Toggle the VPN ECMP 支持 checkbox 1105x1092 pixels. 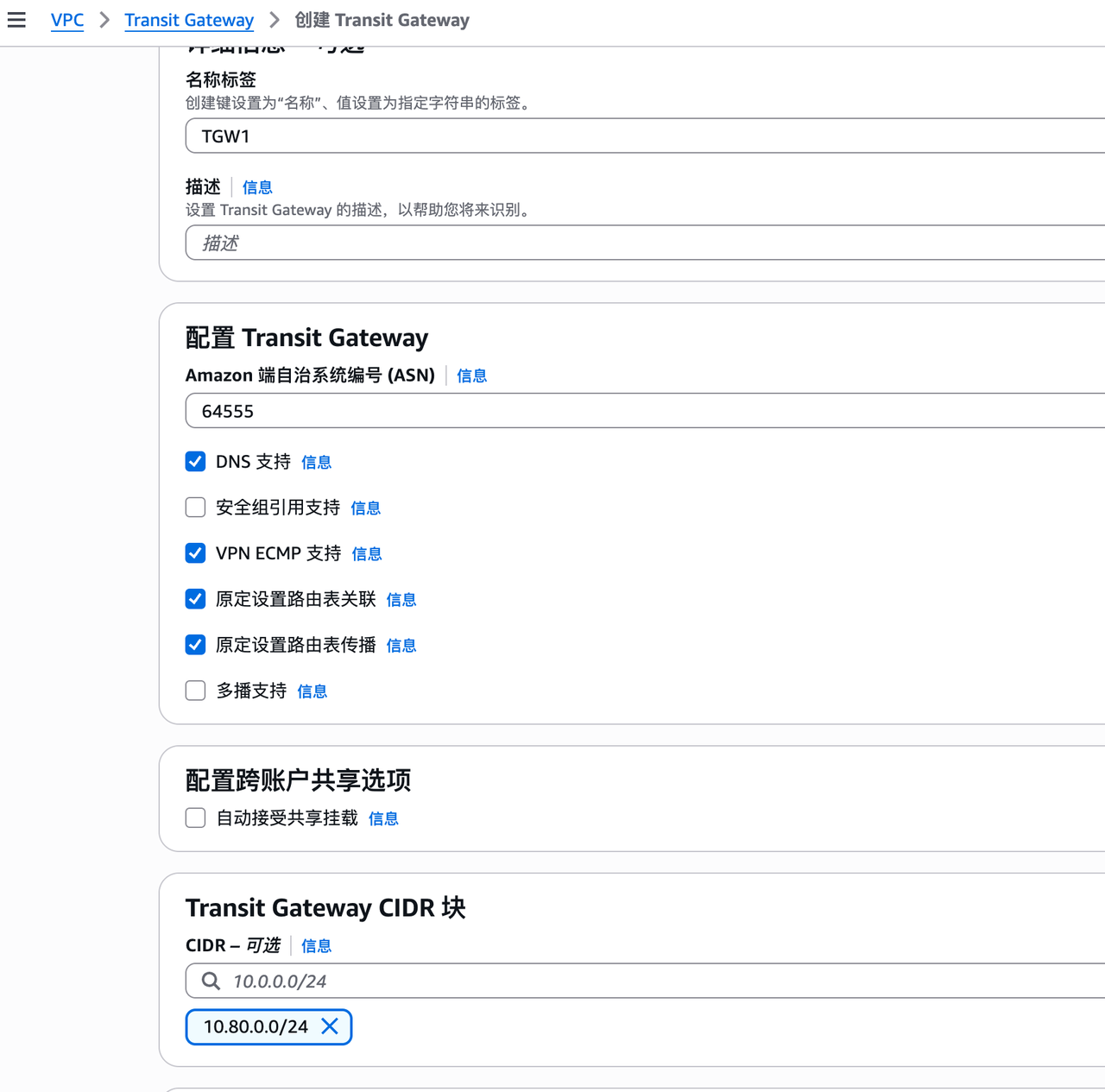195,553
